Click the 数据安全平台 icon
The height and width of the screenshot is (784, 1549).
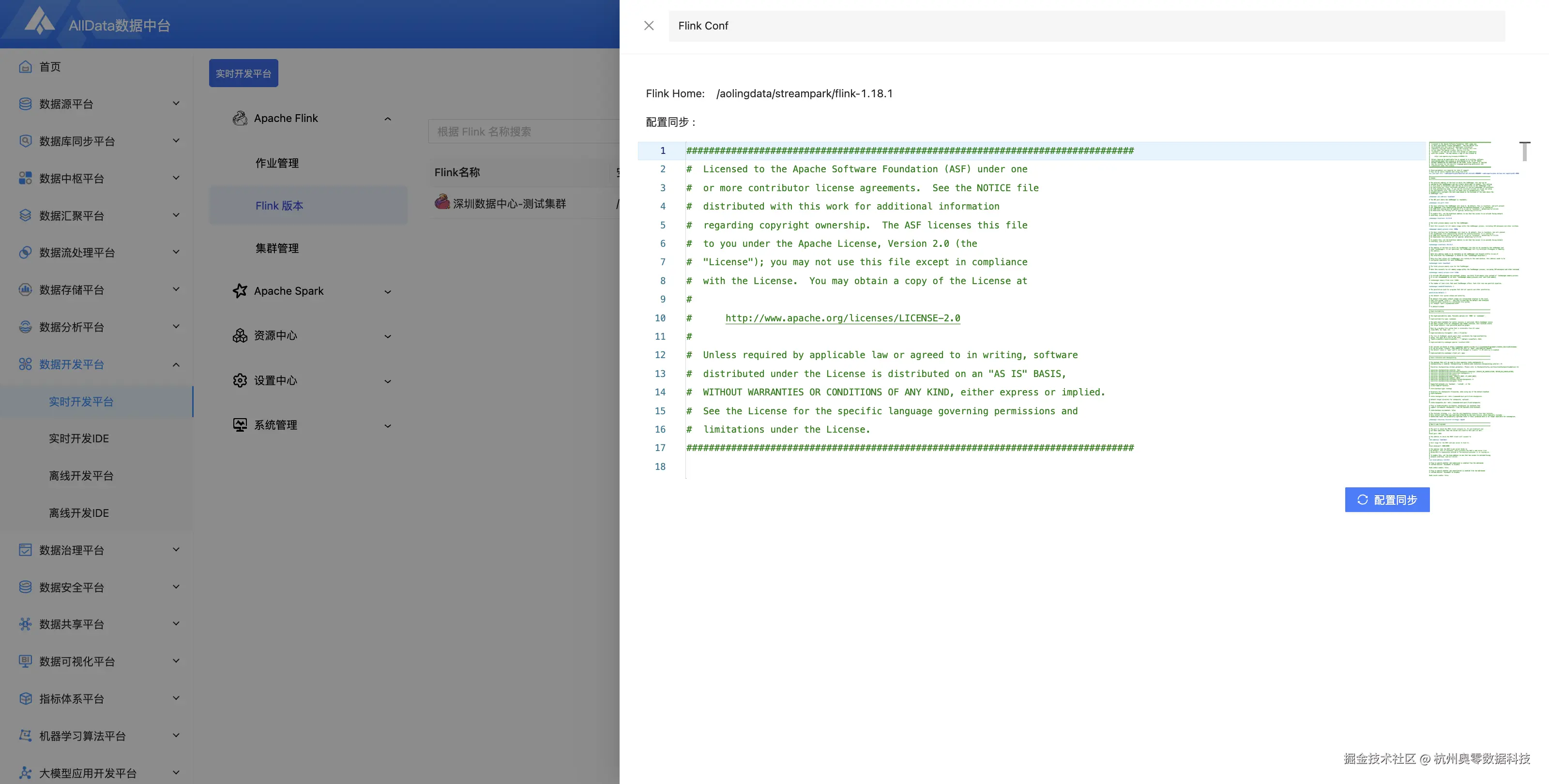(25, 588)
